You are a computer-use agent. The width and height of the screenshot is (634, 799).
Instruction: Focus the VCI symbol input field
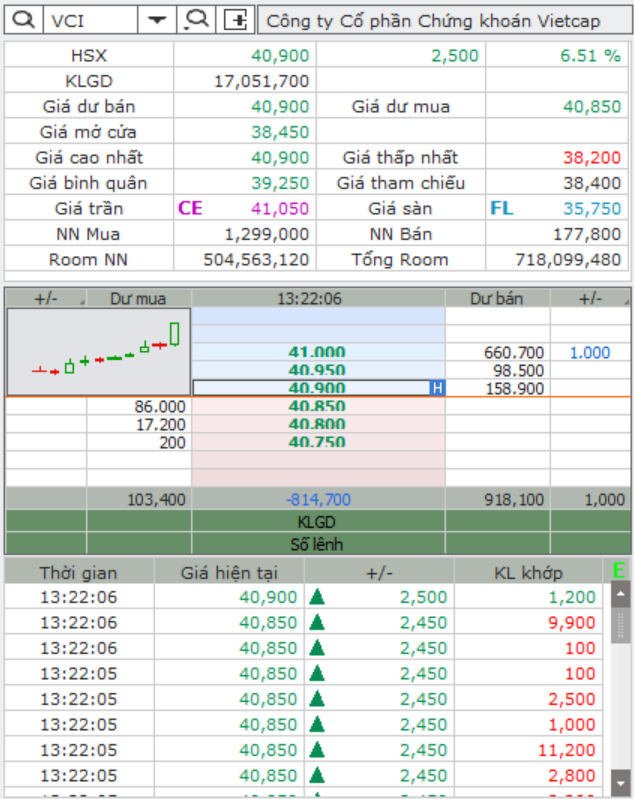point(91,20)
